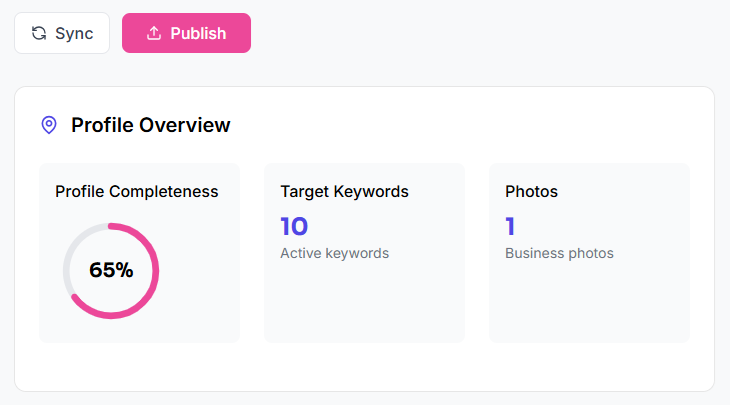Click the photo count number 1
Viewport: 730px width, 405px height.
510,226
